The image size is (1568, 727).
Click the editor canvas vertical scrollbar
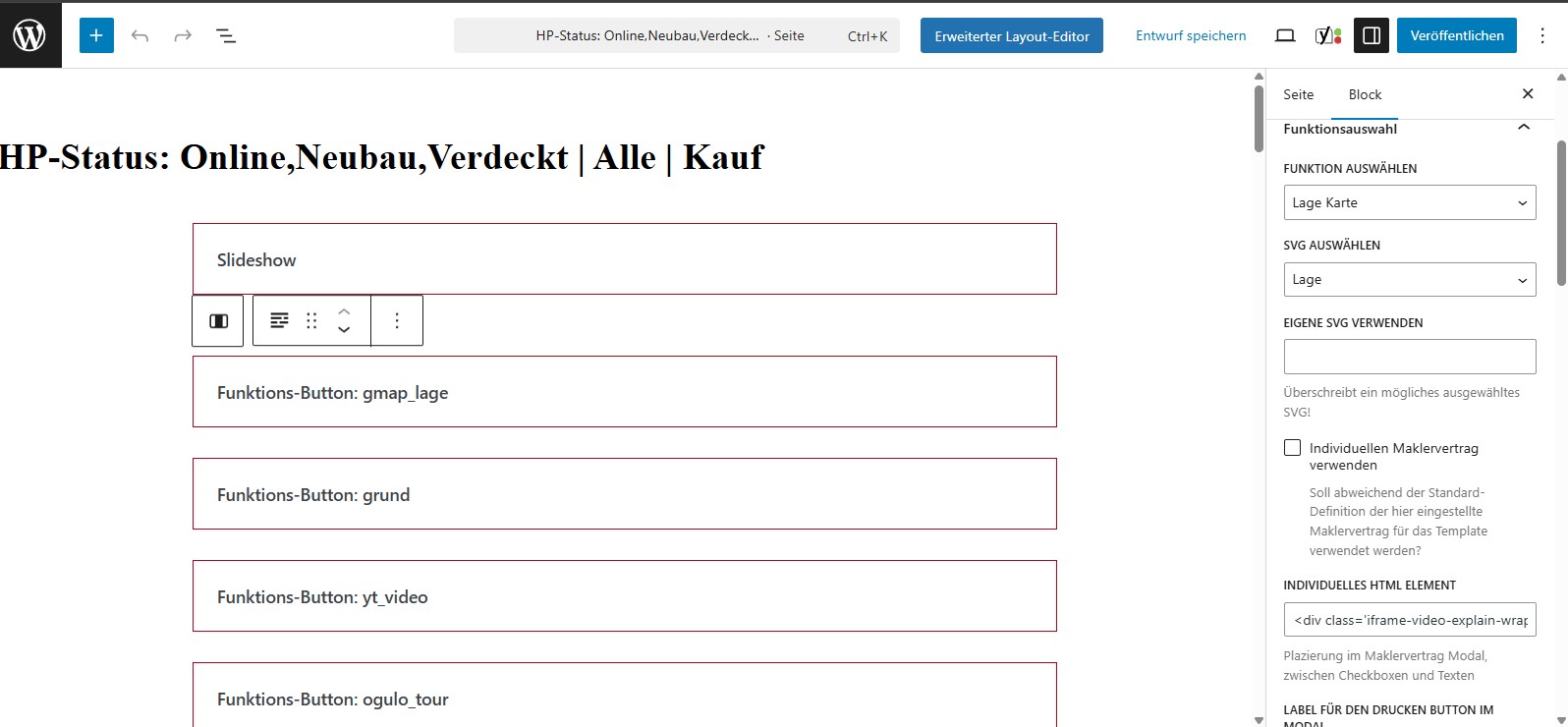point(1259,118)
